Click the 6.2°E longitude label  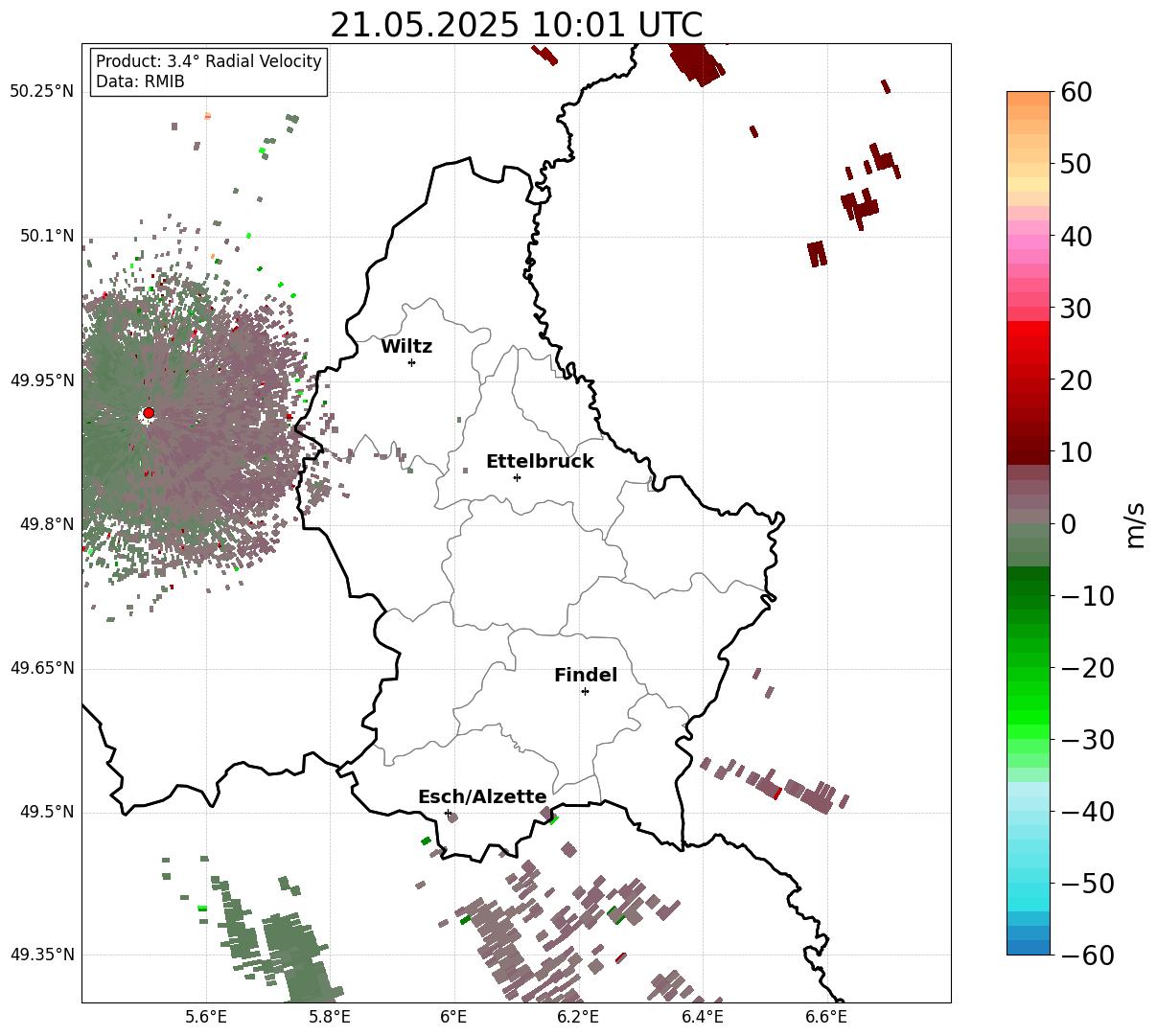(578, 1018)
